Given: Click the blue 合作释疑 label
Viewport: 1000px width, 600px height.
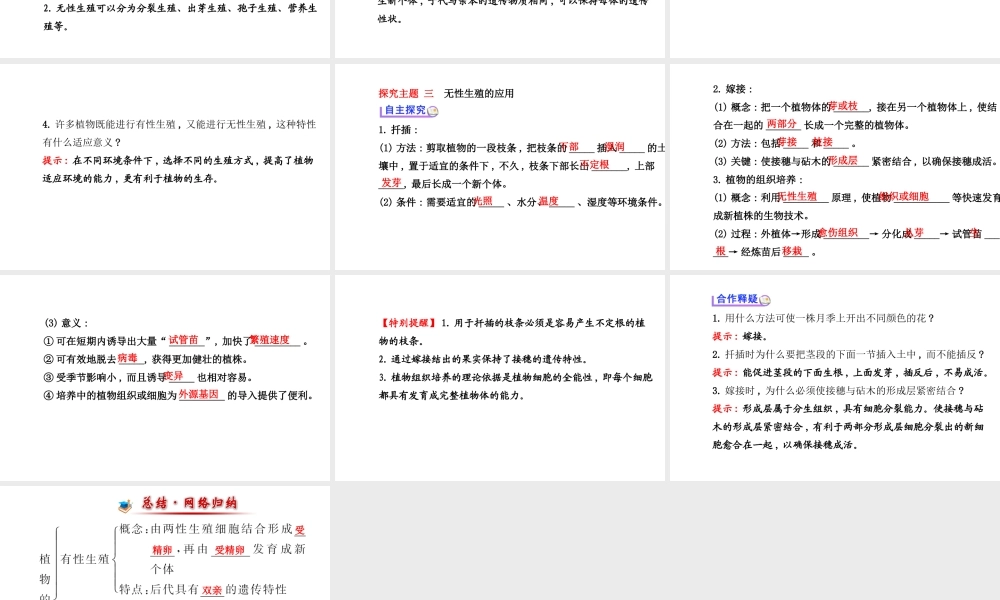Looking at the screenshot, I should (x=737, y=298).
